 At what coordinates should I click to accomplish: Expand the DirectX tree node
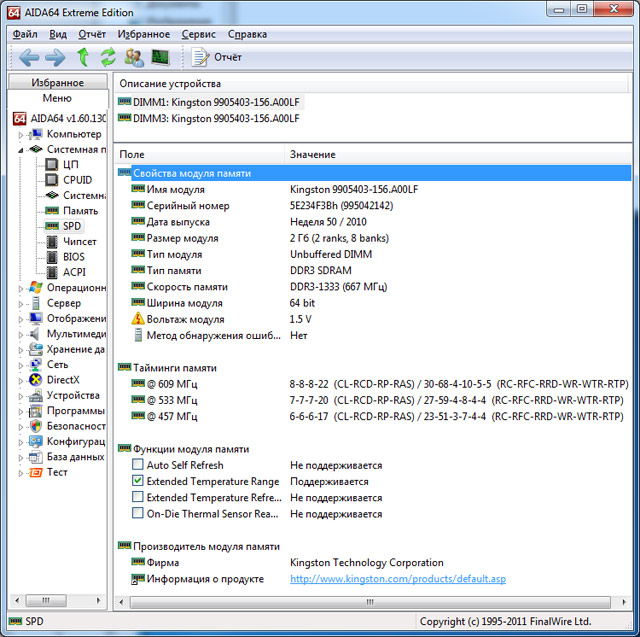21,380
